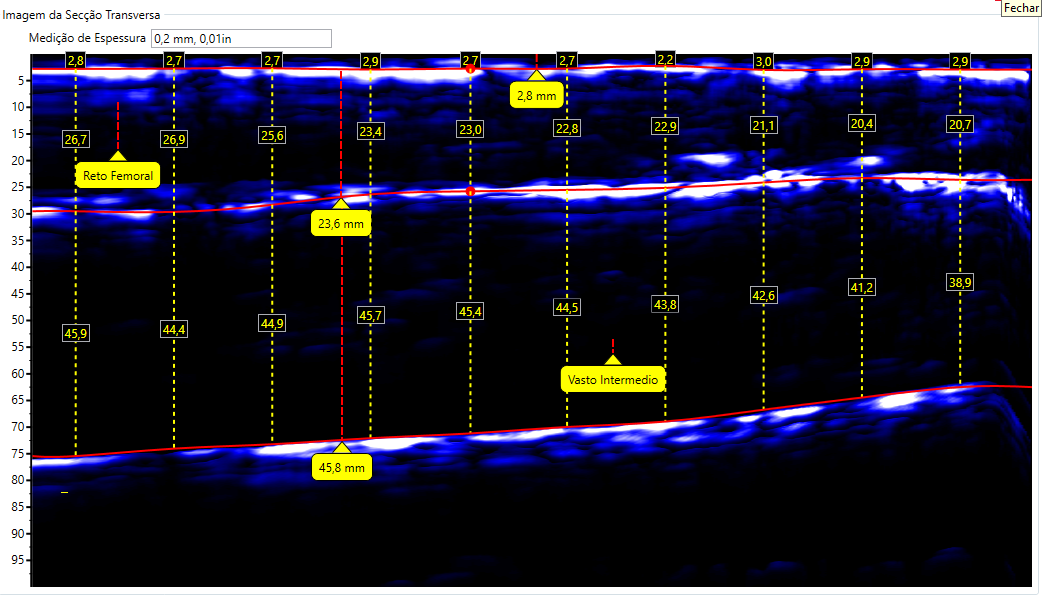Select the 20,7 measurement value
Image resolution: width=1042 pixels, height=597 pixels.
pyautogui.click(x=960, y=125)
